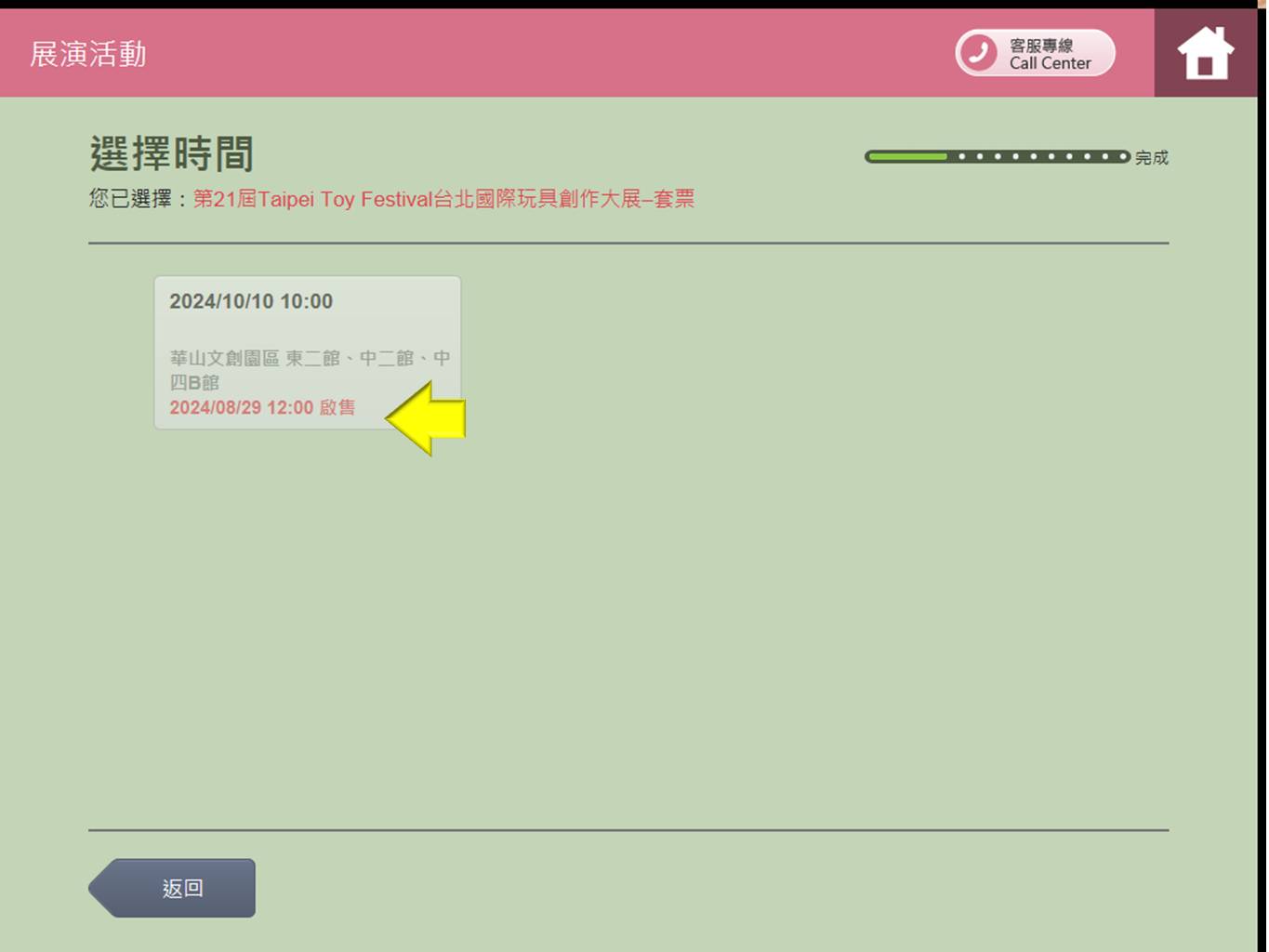Click the phone icon in Call Center button
Viewport: 1269px width, 952px height.
tap(979, 53)
